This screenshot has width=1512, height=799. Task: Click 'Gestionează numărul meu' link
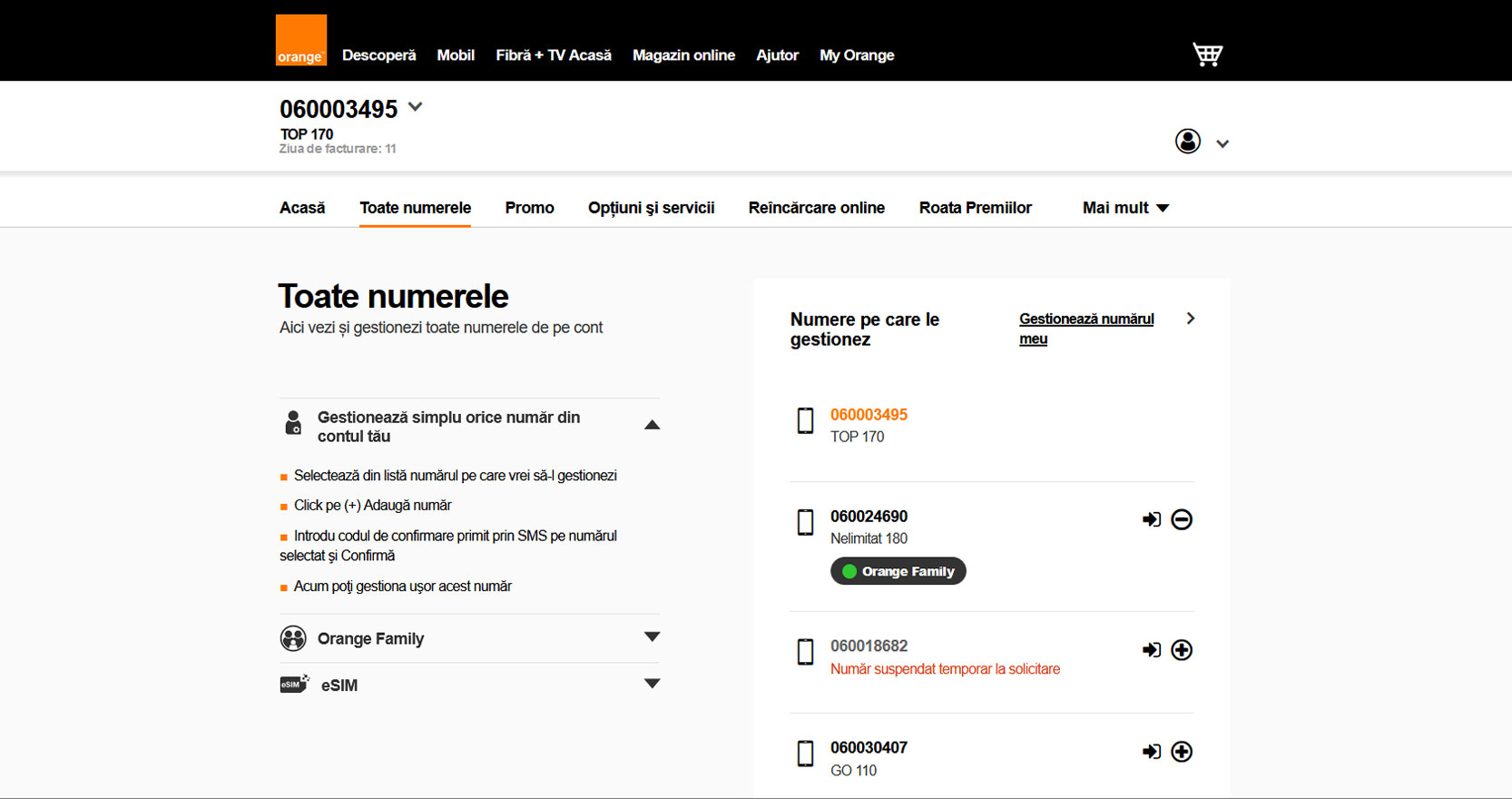[1085, 328]
